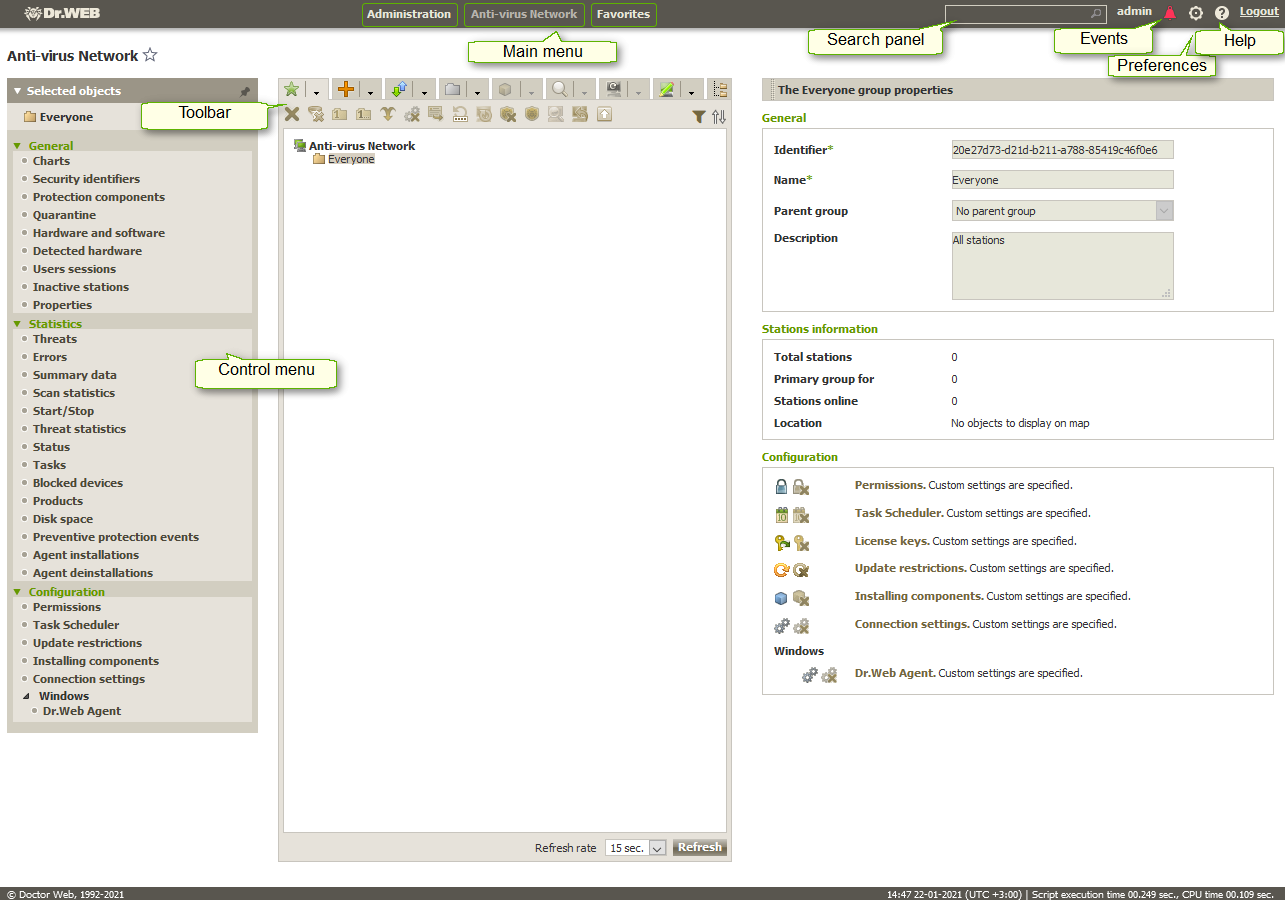
Task: Click the magnifying glass Scan toolbar icon
Action: point(560,89)
